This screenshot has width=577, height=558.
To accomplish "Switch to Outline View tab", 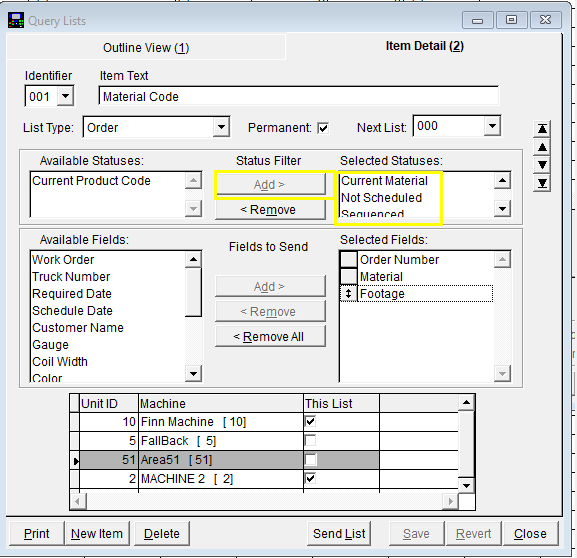I will tap(146, 47).
